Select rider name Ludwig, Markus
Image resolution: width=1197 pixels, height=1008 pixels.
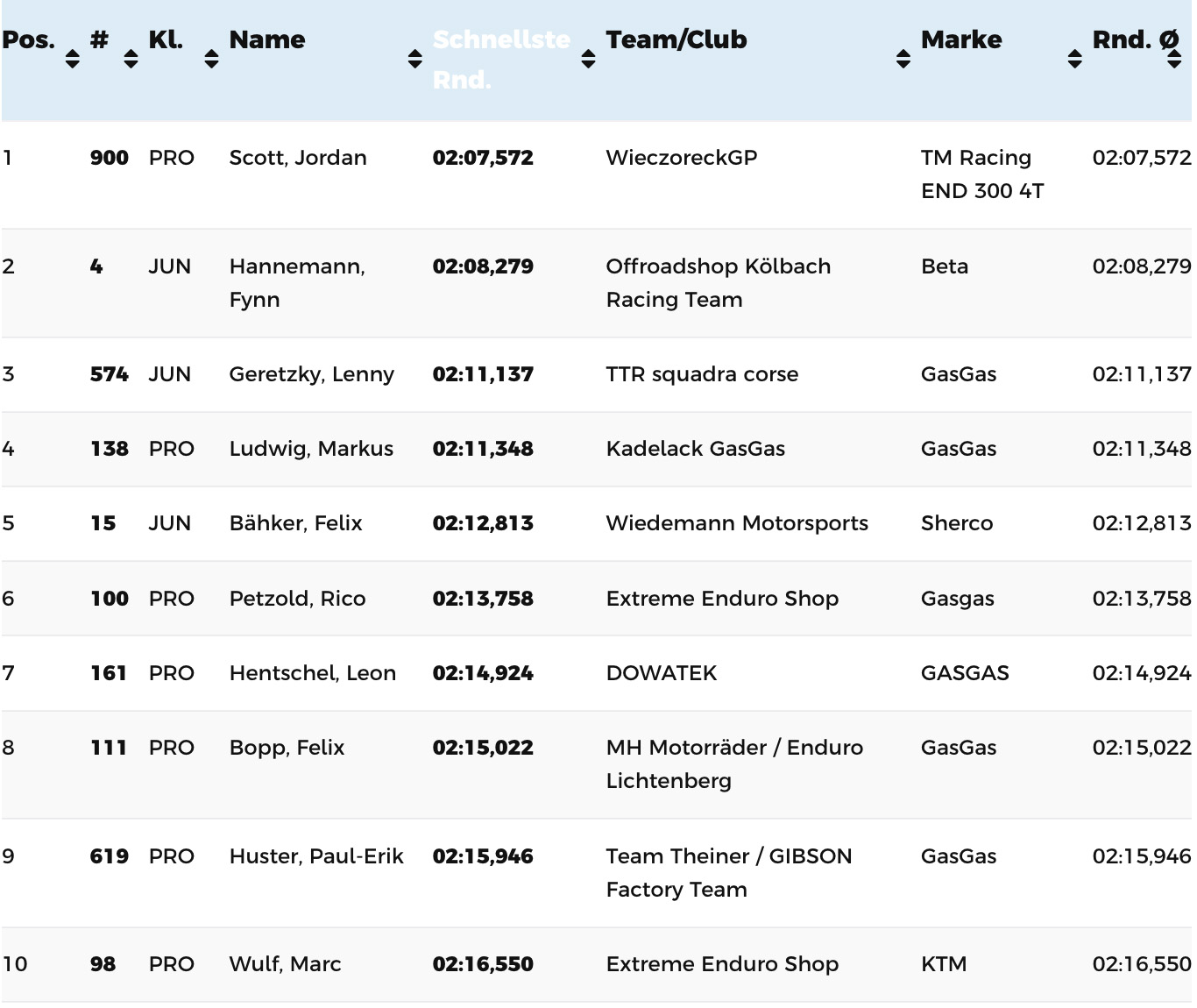(x=311, y=449)
